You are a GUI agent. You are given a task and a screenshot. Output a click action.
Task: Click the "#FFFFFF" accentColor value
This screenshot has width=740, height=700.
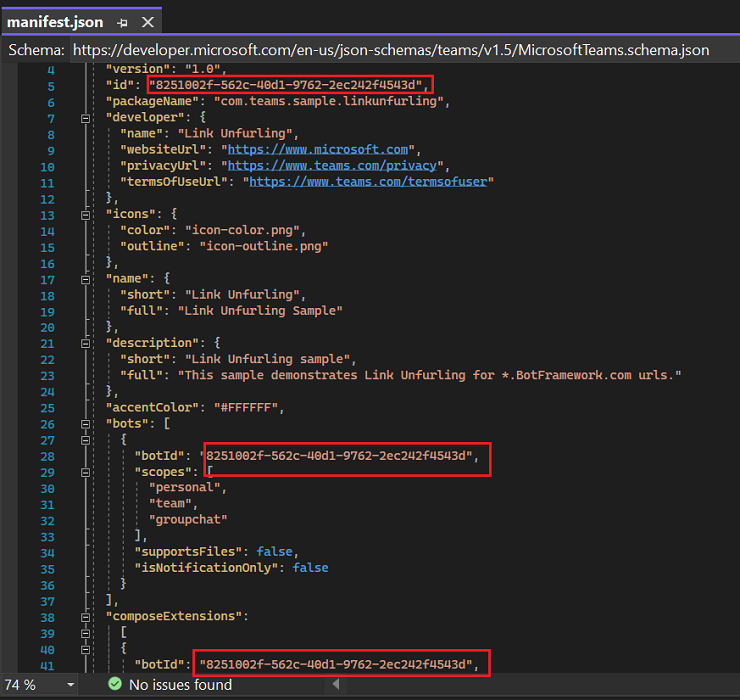point(246,407)
